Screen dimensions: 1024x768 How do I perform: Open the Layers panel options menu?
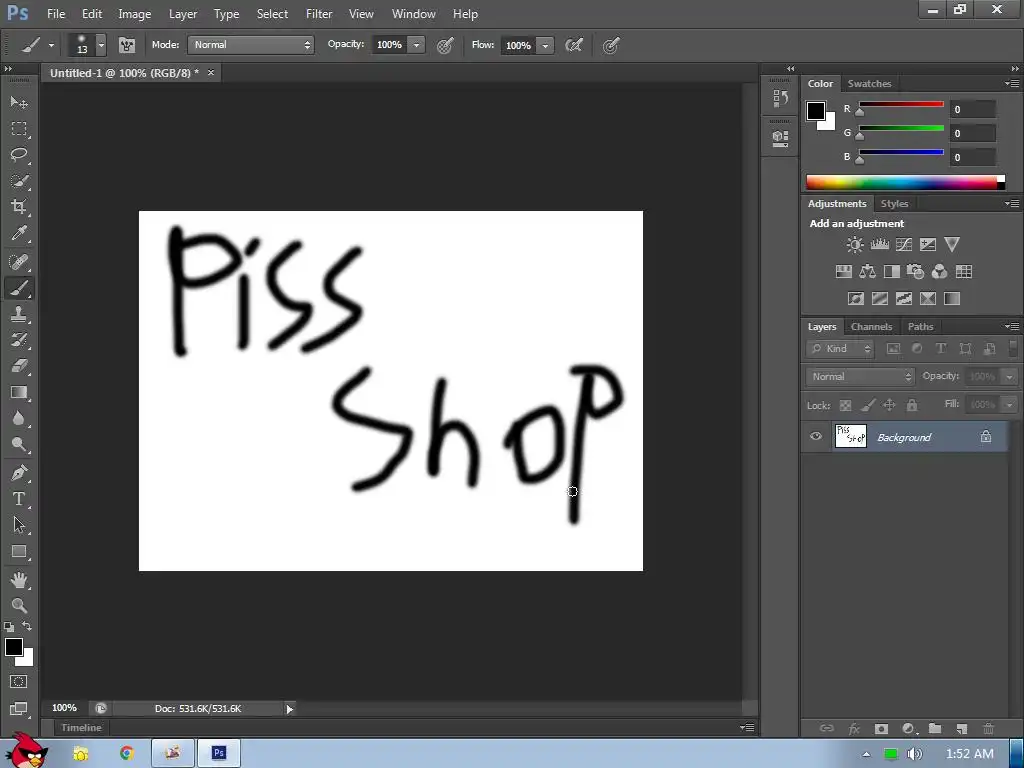[1012, 327]
